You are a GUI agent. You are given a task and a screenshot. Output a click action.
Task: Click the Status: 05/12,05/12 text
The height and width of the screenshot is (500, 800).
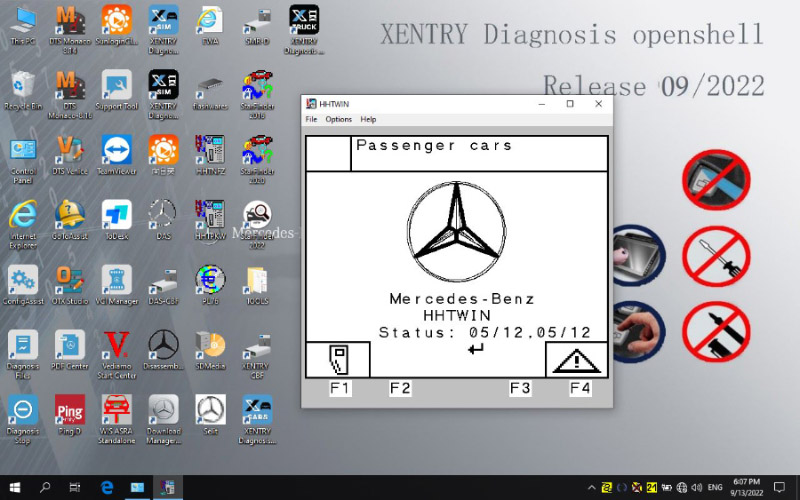[x=485, y=333]
